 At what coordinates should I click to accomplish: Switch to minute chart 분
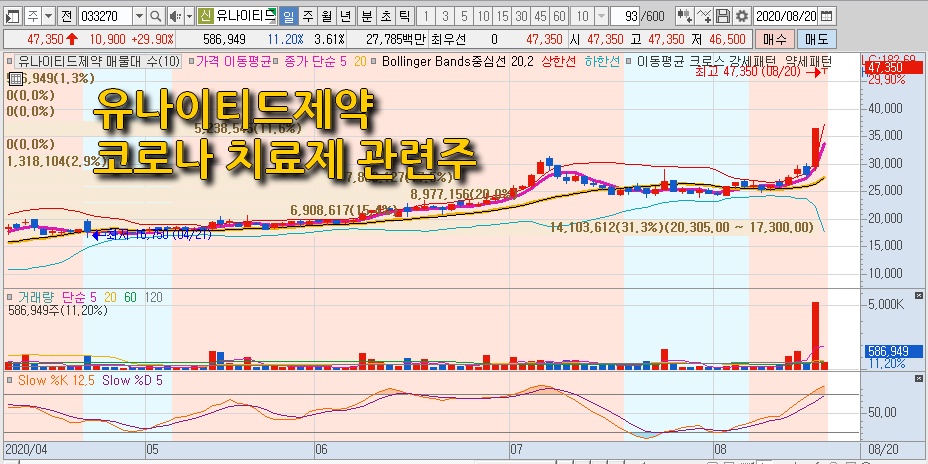(367, 16)
